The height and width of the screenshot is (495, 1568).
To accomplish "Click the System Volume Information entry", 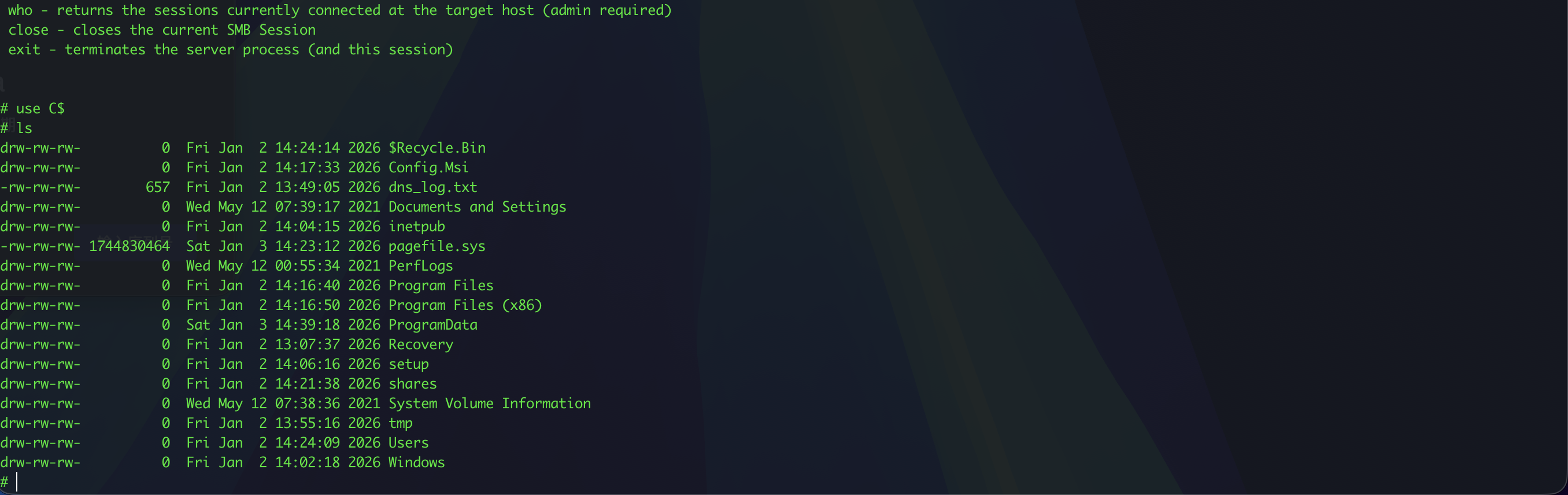I will [489, 404].
